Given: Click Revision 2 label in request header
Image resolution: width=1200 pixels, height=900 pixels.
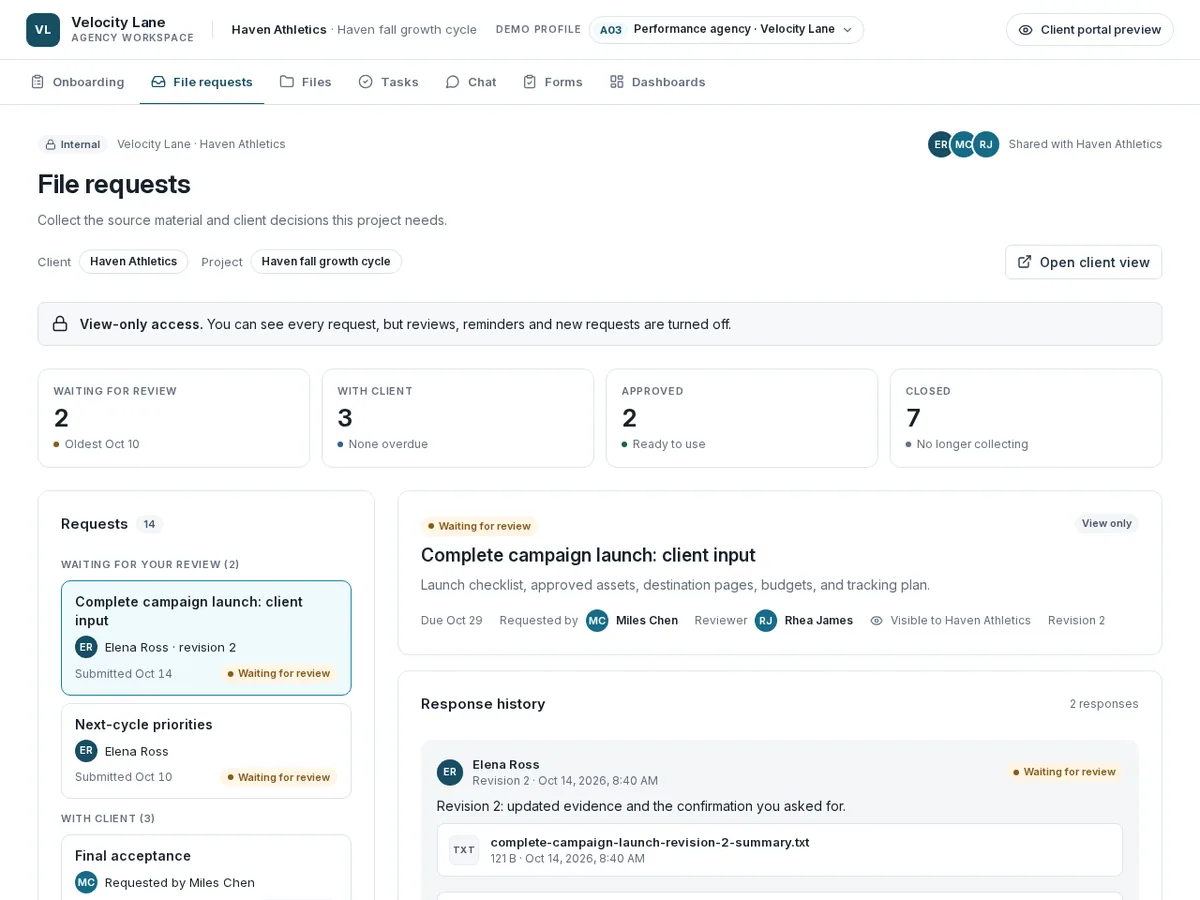Looking at the screenshot, I should pyautogui.click(x=1077, y=620).
